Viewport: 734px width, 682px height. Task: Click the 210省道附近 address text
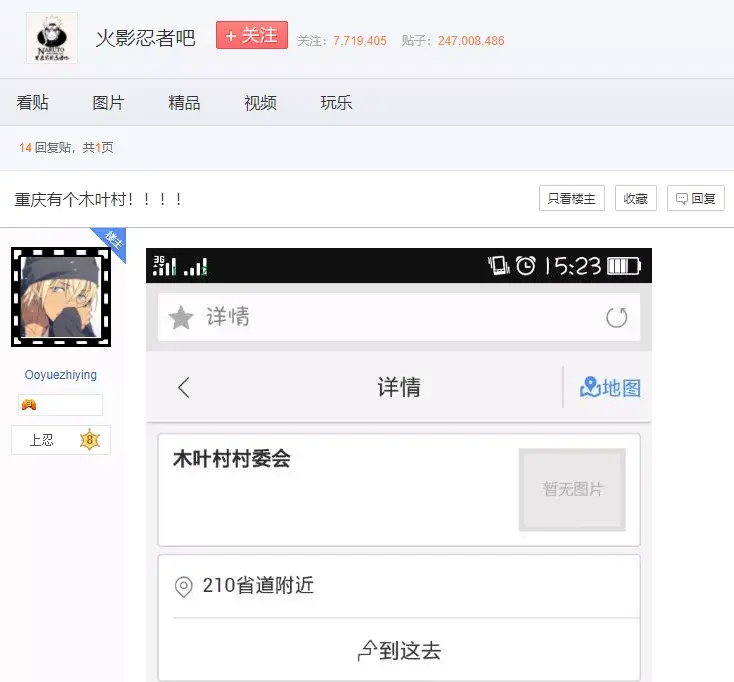[x=258, y=585]
